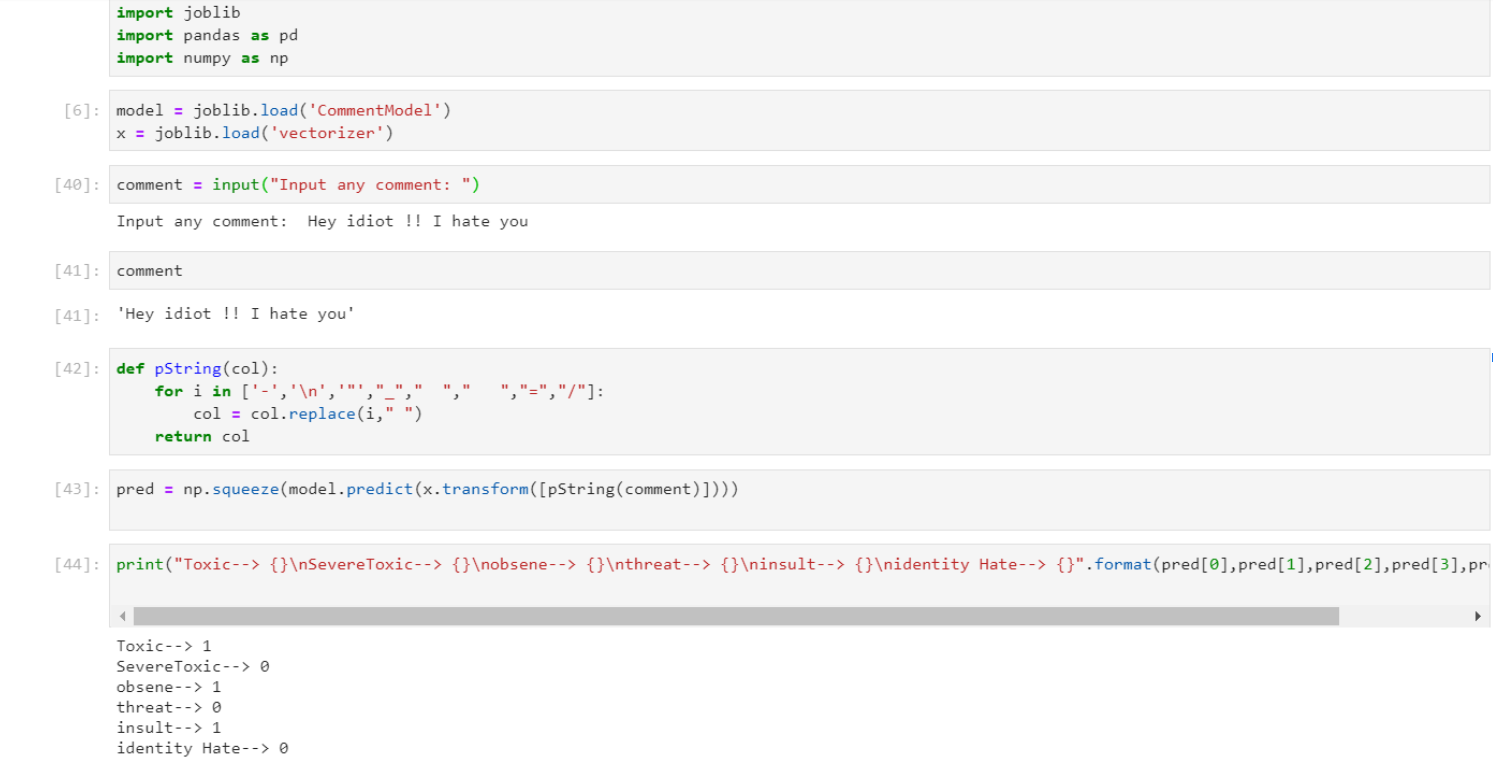Click the left arrow of the horizontal scrollbar

tap(122, 616)
